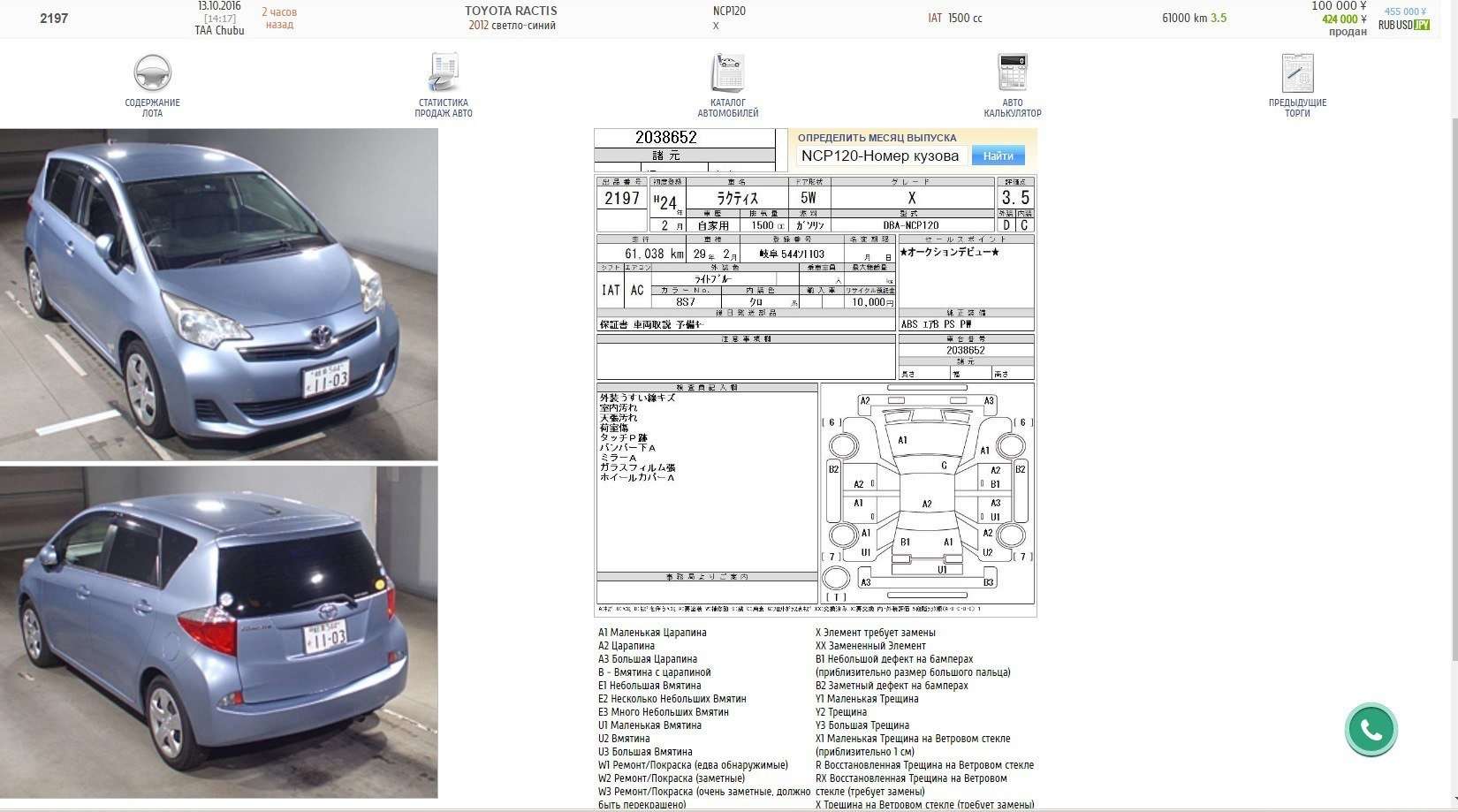Viewport: 1458px width, 812px height.
Task: Click the 424 000 ¥ sold price
Action: click(1344, 19)
